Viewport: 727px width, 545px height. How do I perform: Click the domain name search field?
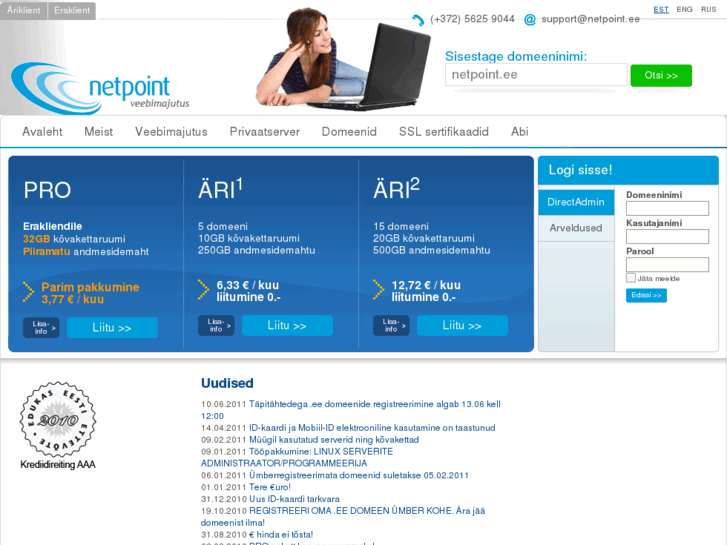(x=536, y=75)
